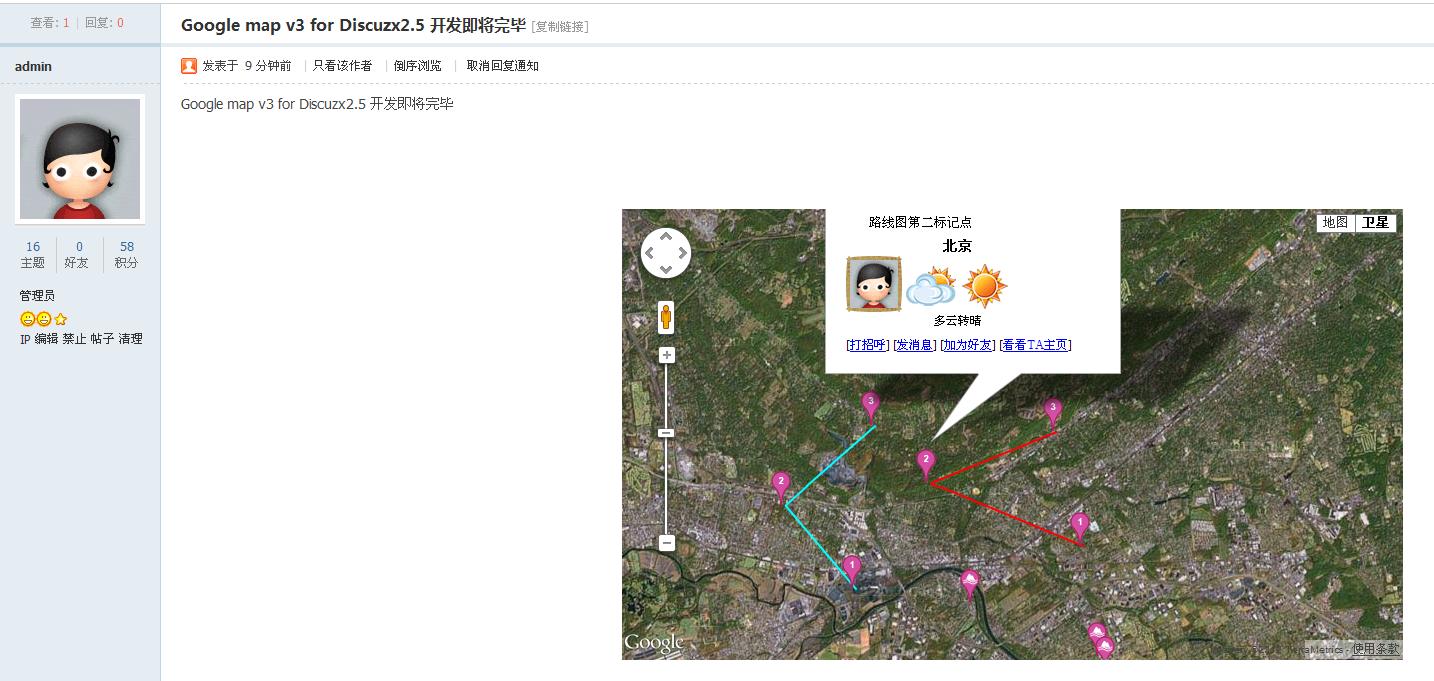Screen dimensions: 1434x681
Task: Zoom in with the map plus button
Action: [x=667, y=355]
